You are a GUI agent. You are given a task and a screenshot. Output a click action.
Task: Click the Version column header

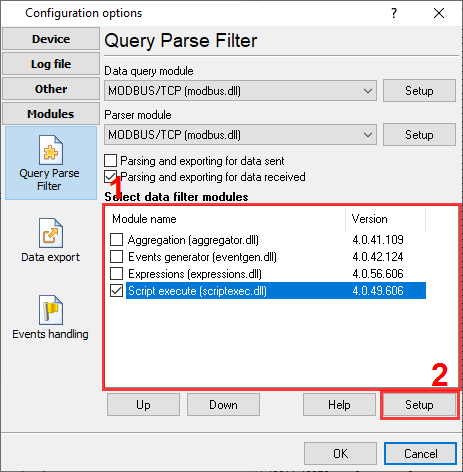[386, 219]
